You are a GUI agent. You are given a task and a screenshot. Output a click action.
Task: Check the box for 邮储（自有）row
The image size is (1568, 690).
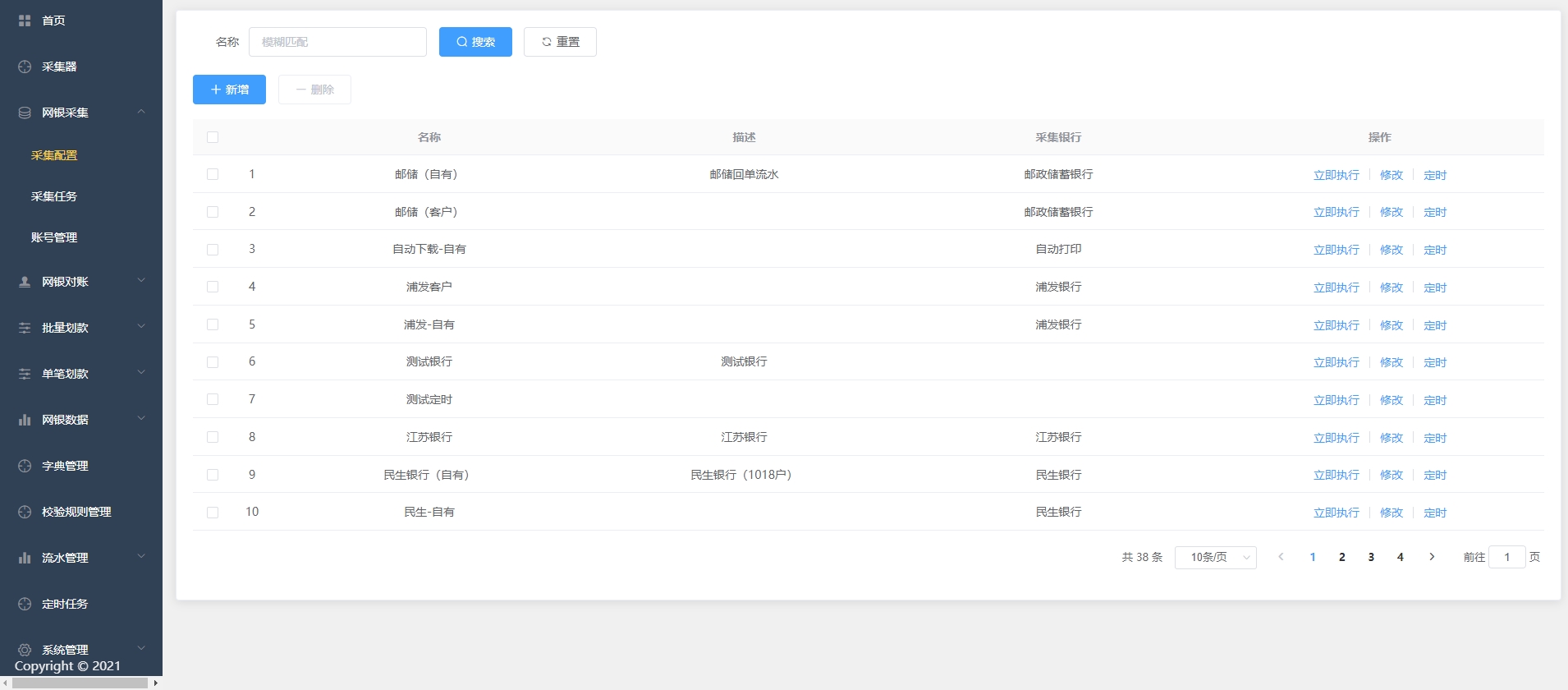[213, 174]
